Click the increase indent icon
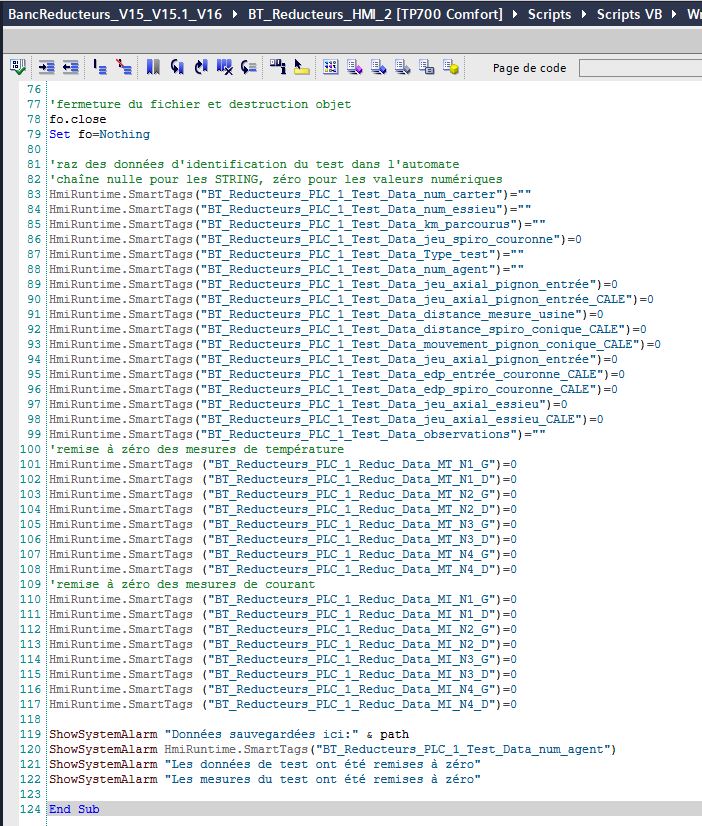The width and height of the screenshot is (702, 826). tap(46, 67)
